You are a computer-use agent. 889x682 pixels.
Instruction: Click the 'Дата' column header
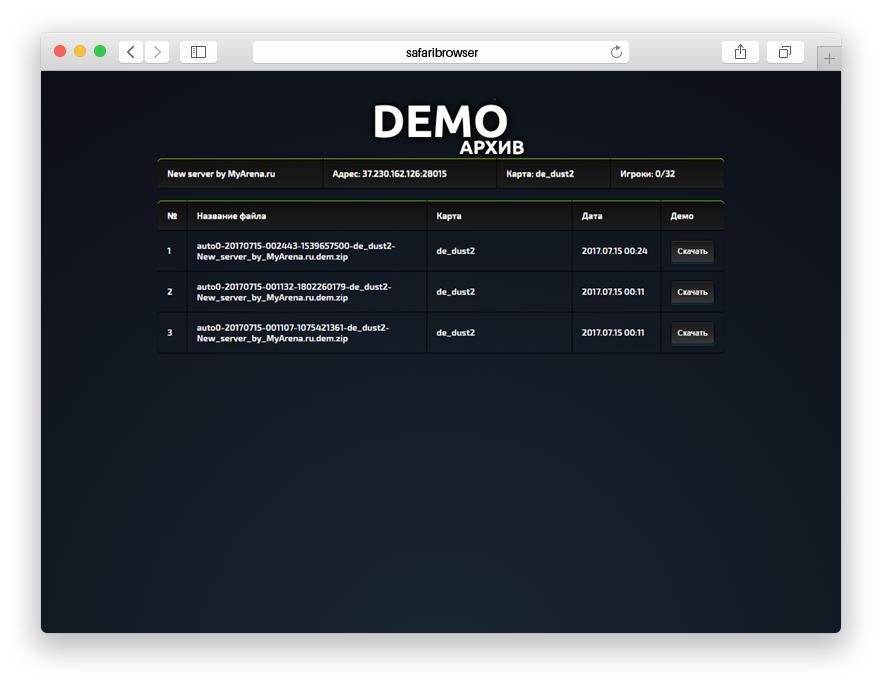point(617,216)
